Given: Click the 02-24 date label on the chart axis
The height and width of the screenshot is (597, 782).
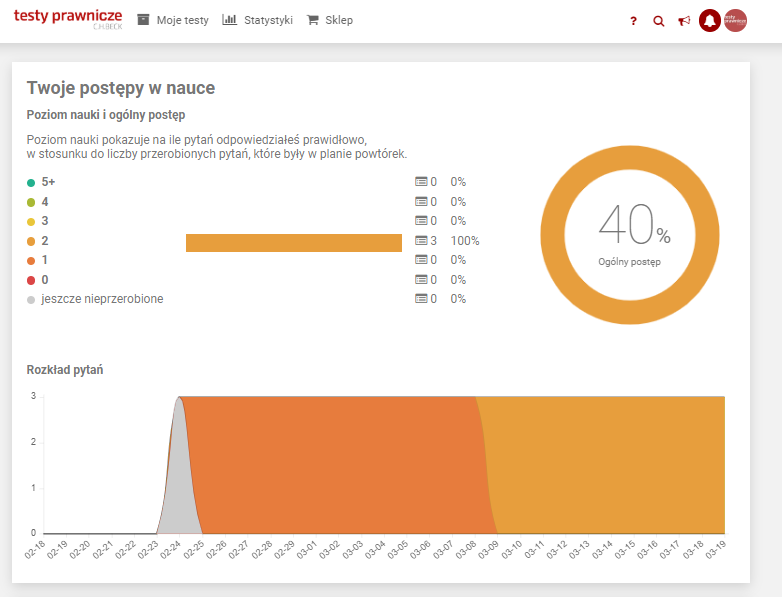Looking at the screenshot, I should [x=171, y=549].
